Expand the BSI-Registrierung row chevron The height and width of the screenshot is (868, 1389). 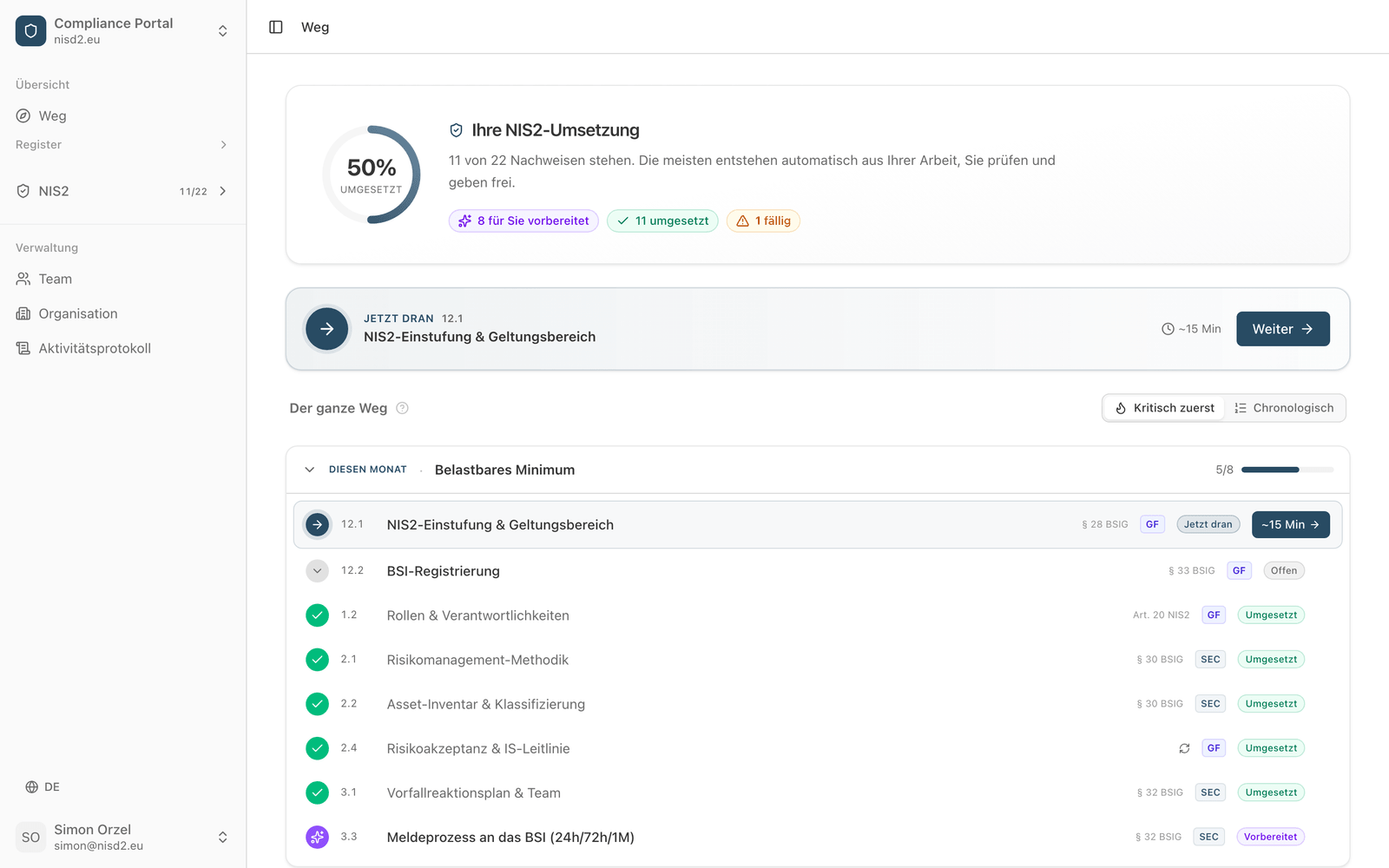318,570
